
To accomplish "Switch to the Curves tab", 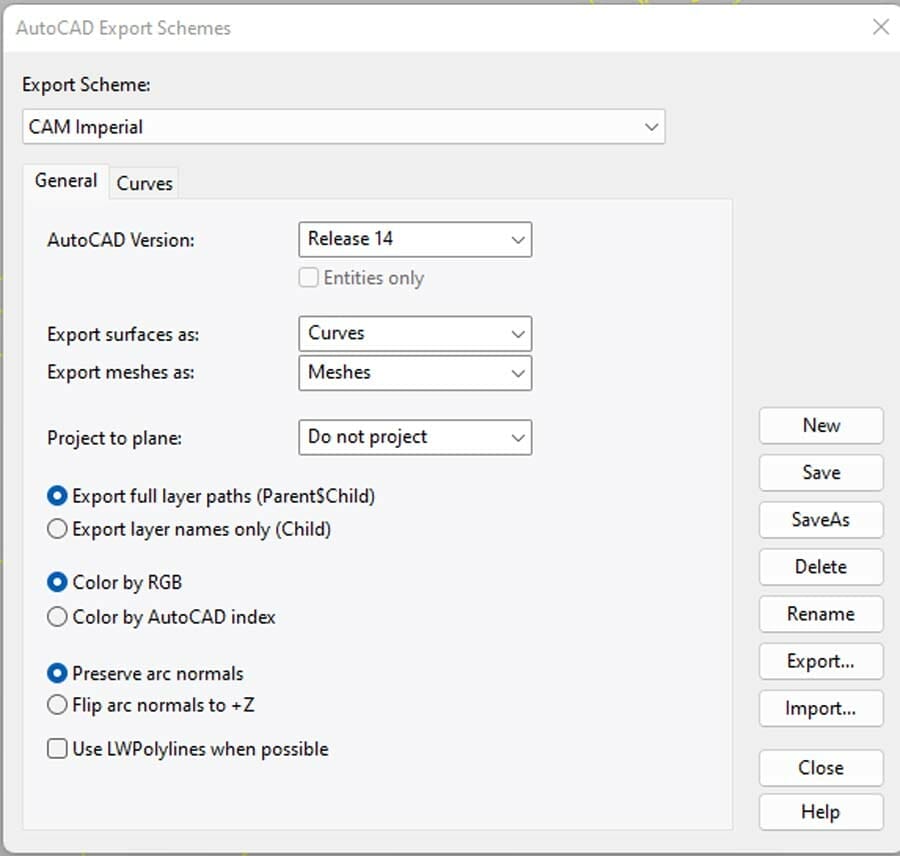I will click(x=144, y=183).
